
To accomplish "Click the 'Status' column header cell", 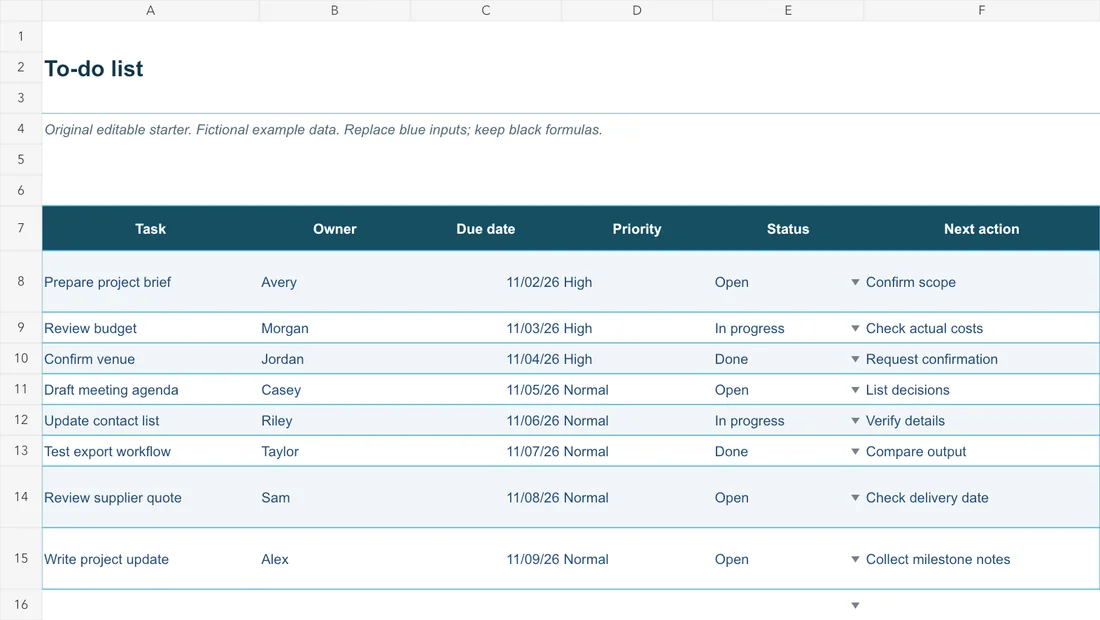I will tap(788, 229).
